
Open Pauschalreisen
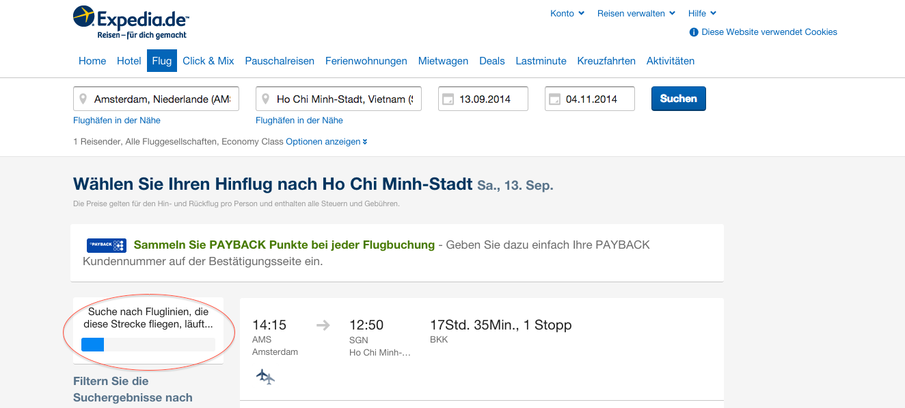279,61
